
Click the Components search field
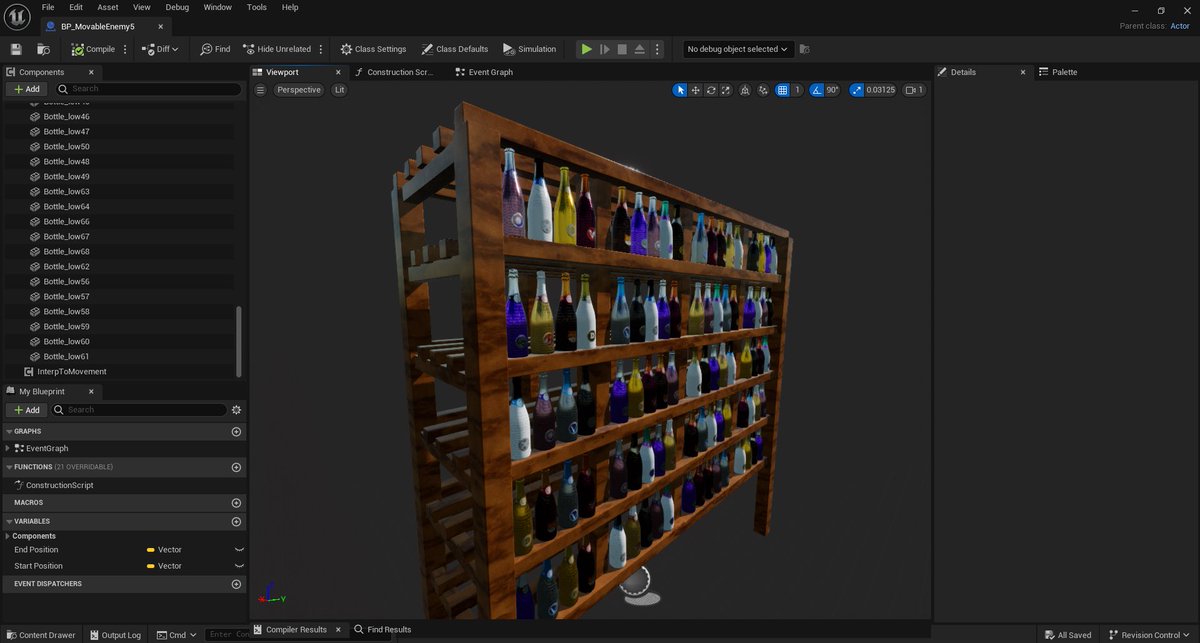[x=148, y=89]
